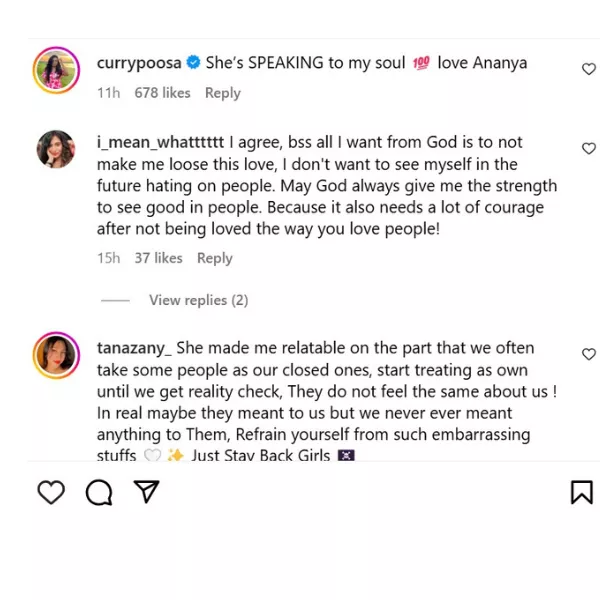Like i_mean_whattttt's comment heart

589,148
